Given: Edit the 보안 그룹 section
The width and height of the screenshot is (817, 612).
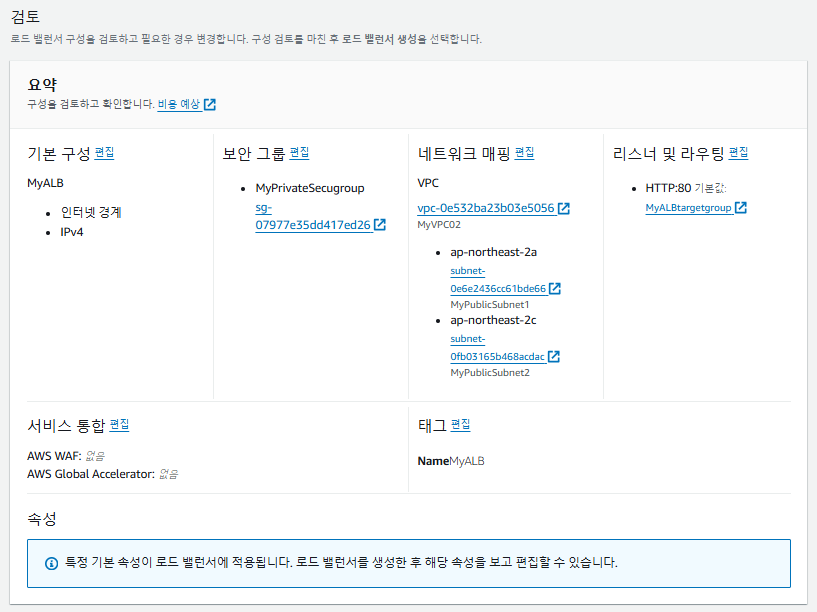Looking at the screenshot, I should pos(299,153).
